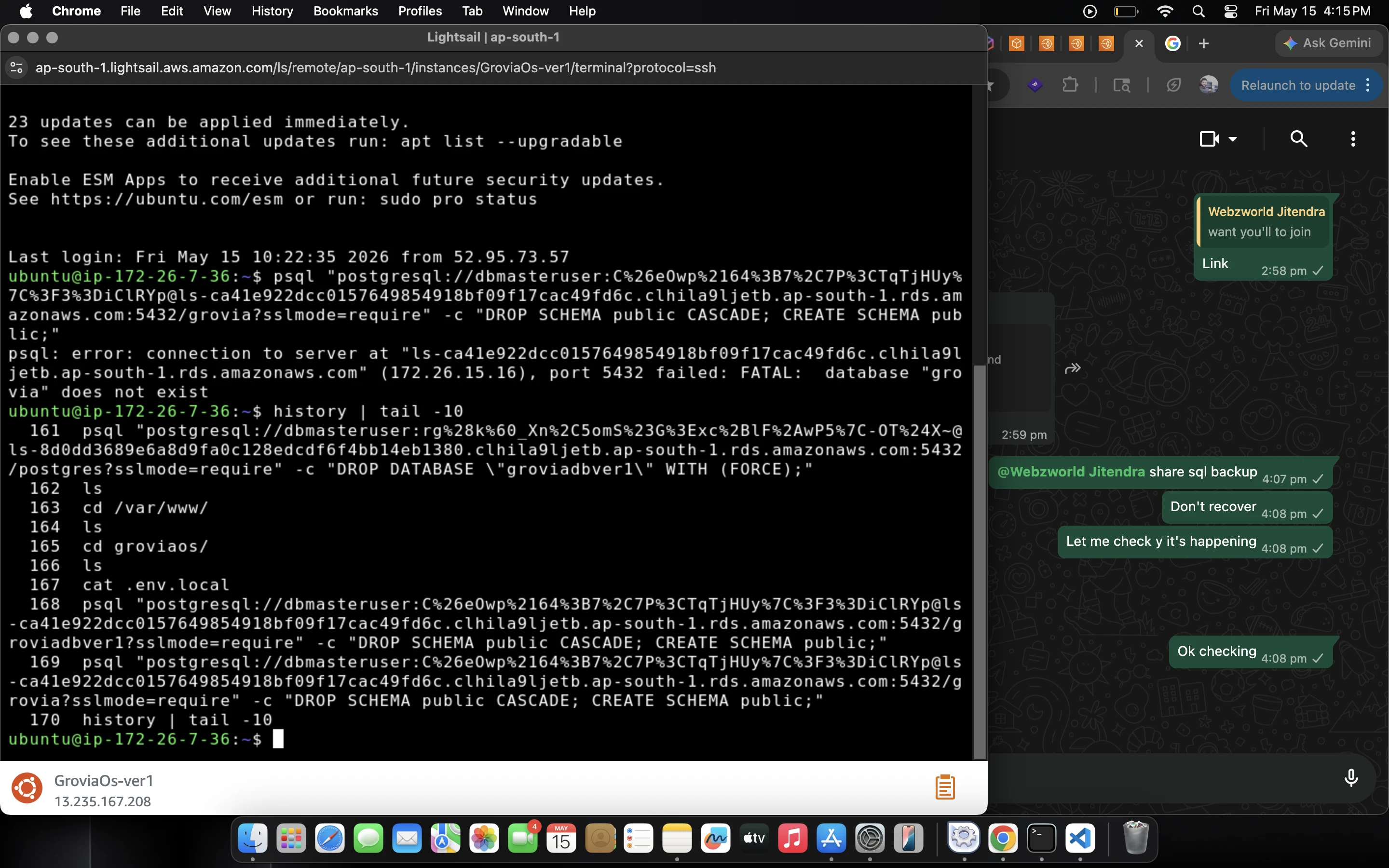Open Google Chrome from the dock
1389x868 pixels.
click(x=1003, y=839)
